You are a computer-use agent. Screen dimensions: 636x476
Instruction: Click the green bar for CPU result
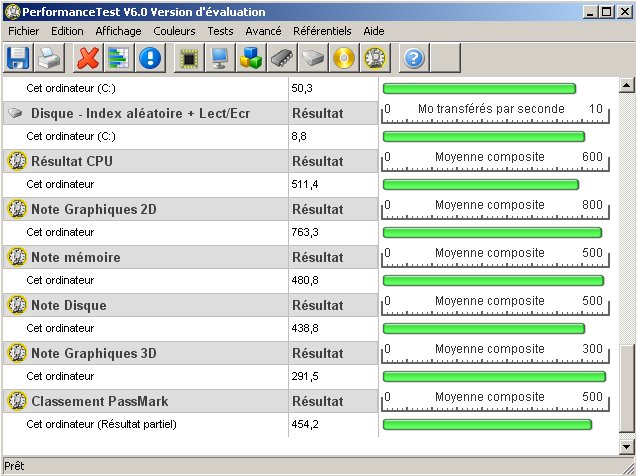click(481, 184)
